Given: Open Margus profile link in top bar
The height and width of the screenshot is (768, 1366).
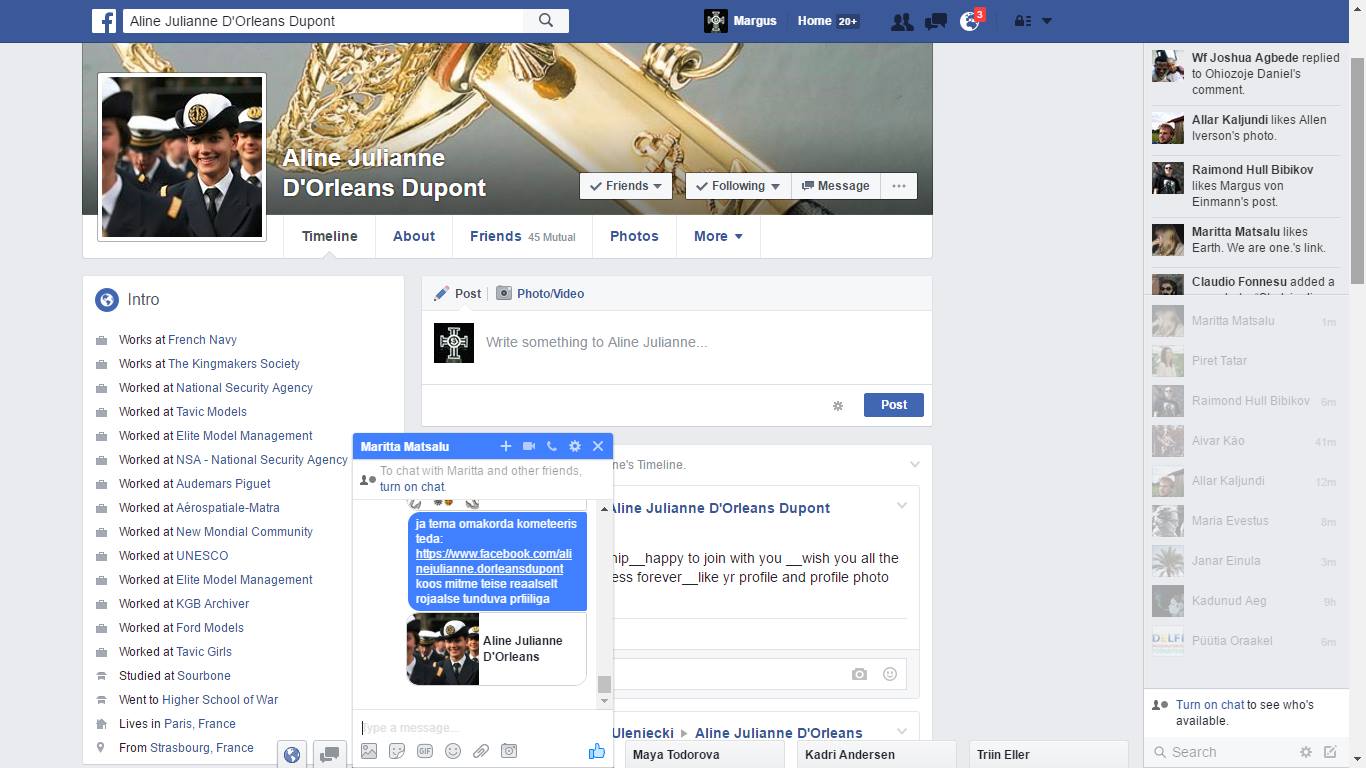Looking at the screenshot, I should click(x=741, y=21).
